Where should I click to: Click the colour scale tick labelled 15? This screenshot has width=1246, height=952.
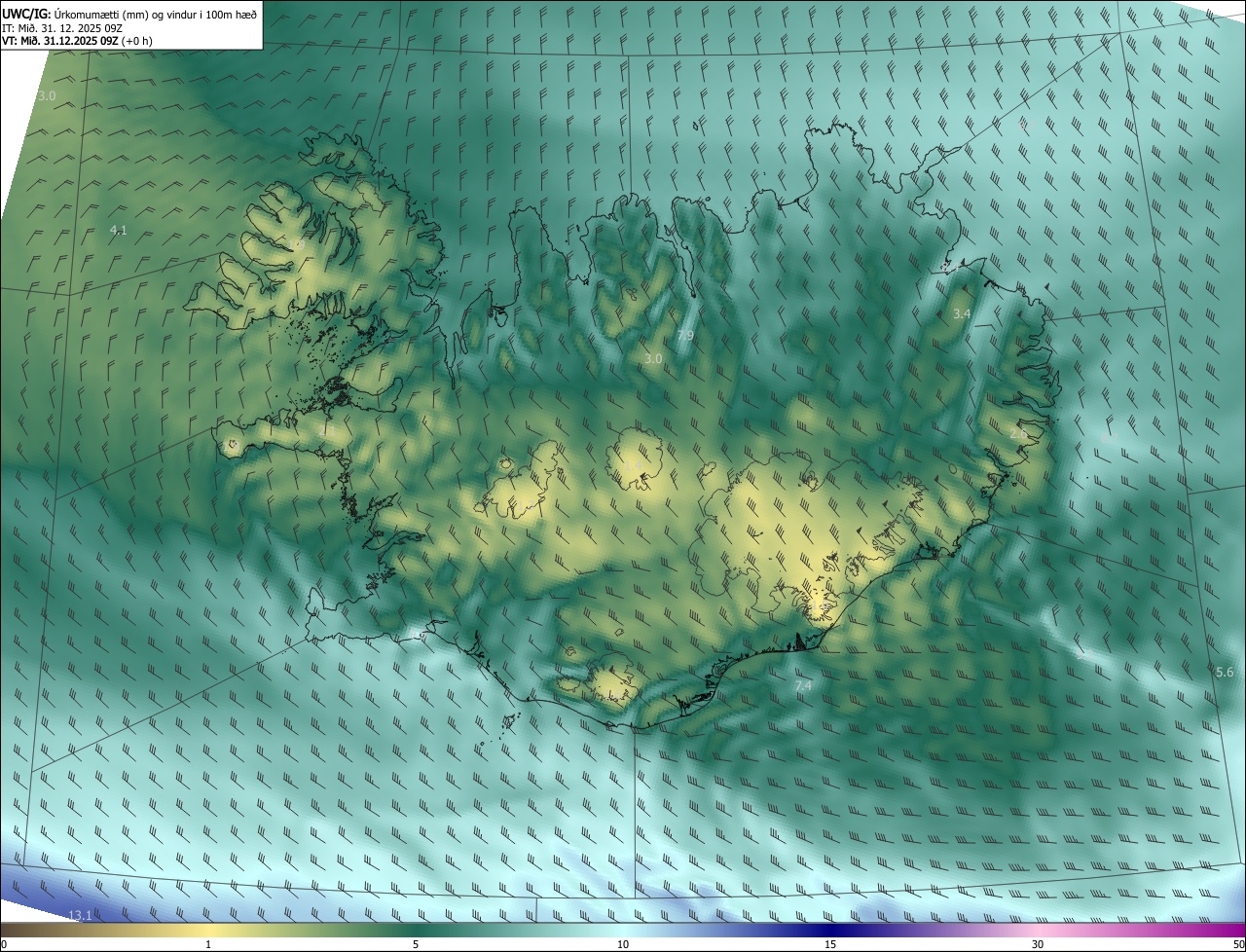(x=830, y=945)
